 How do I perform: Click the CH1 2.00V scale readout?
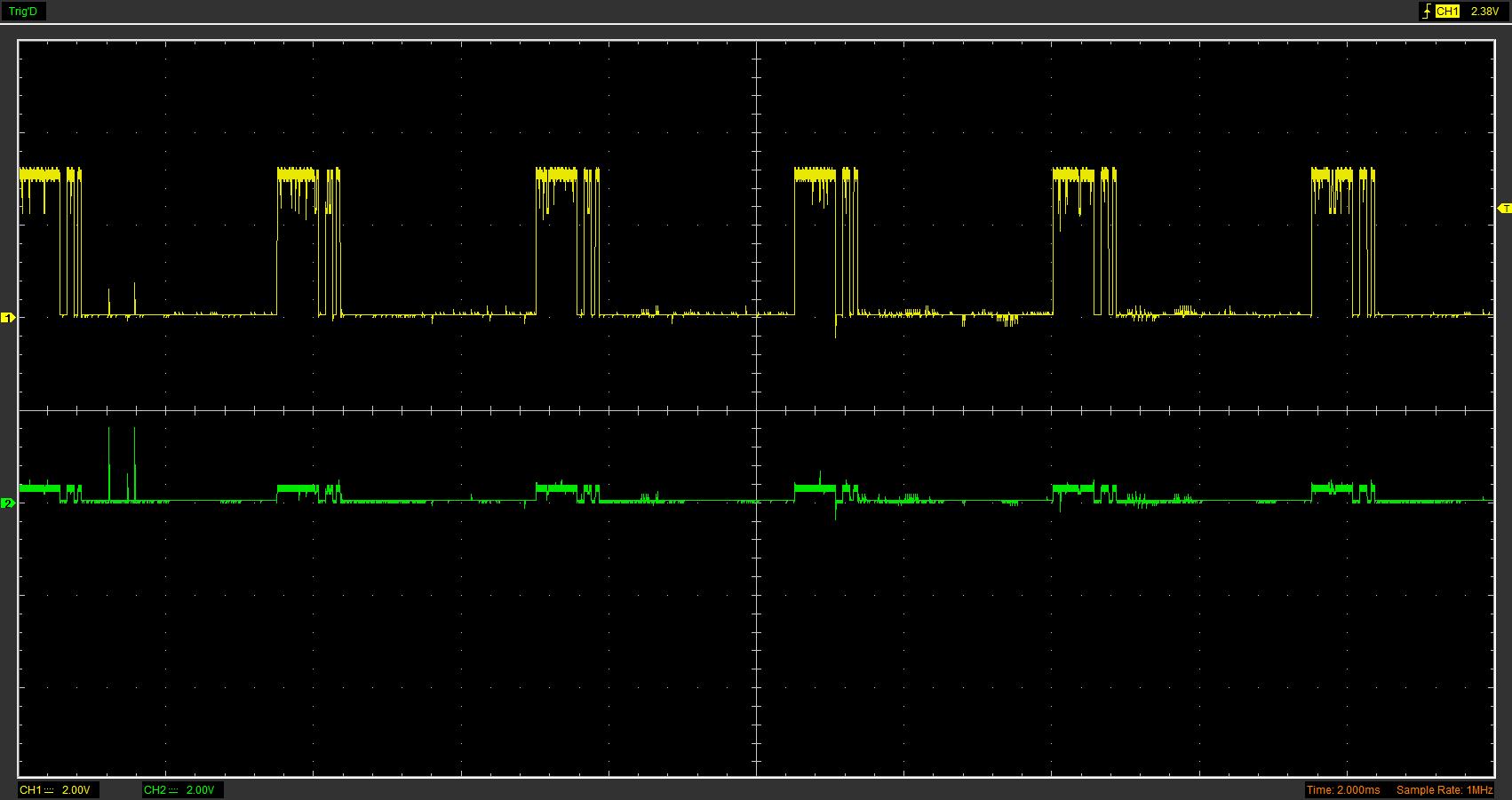pos(76,790)
